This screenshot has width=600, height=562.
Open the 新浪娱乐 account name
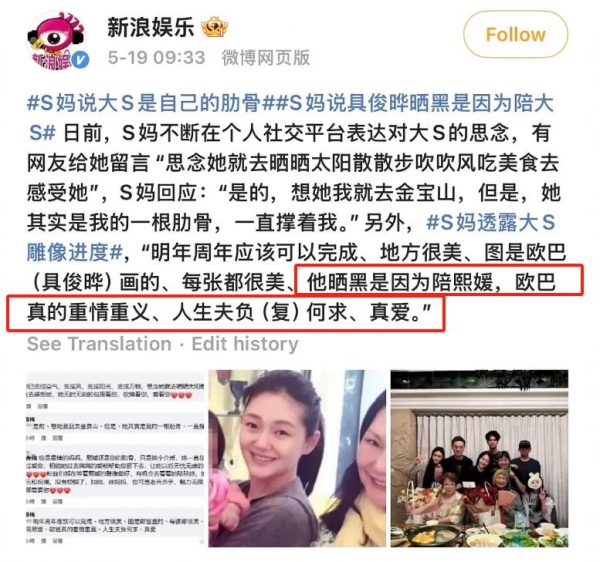tap(150, 28)
